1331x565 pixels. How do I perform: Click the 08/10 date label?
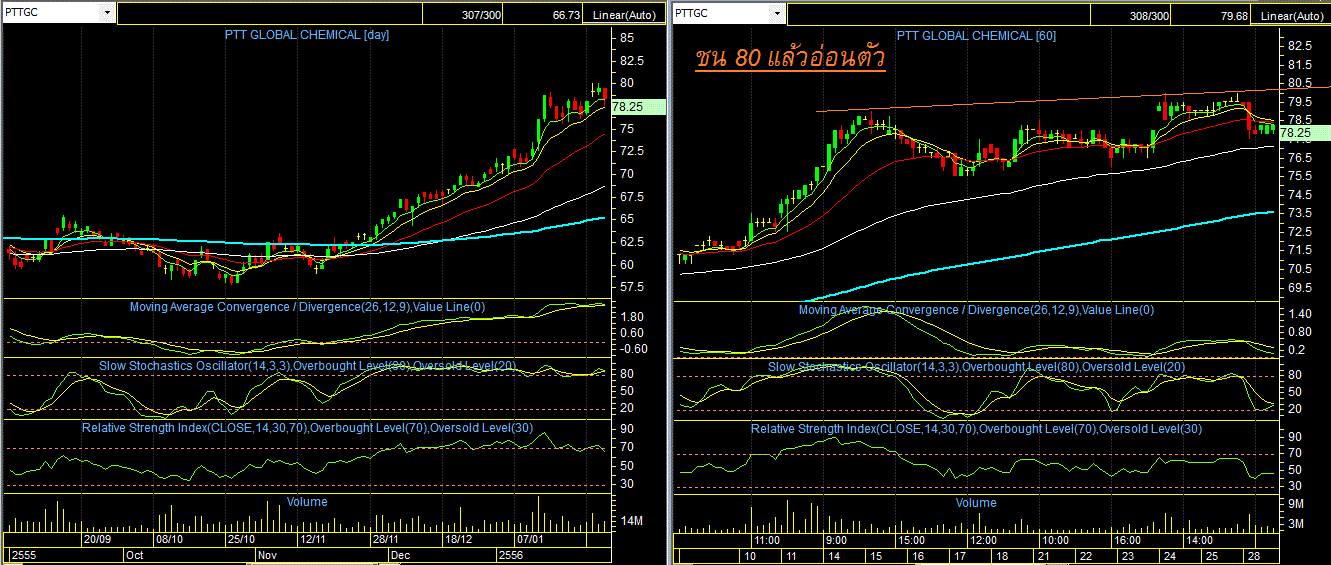click(x=169, y=539)
